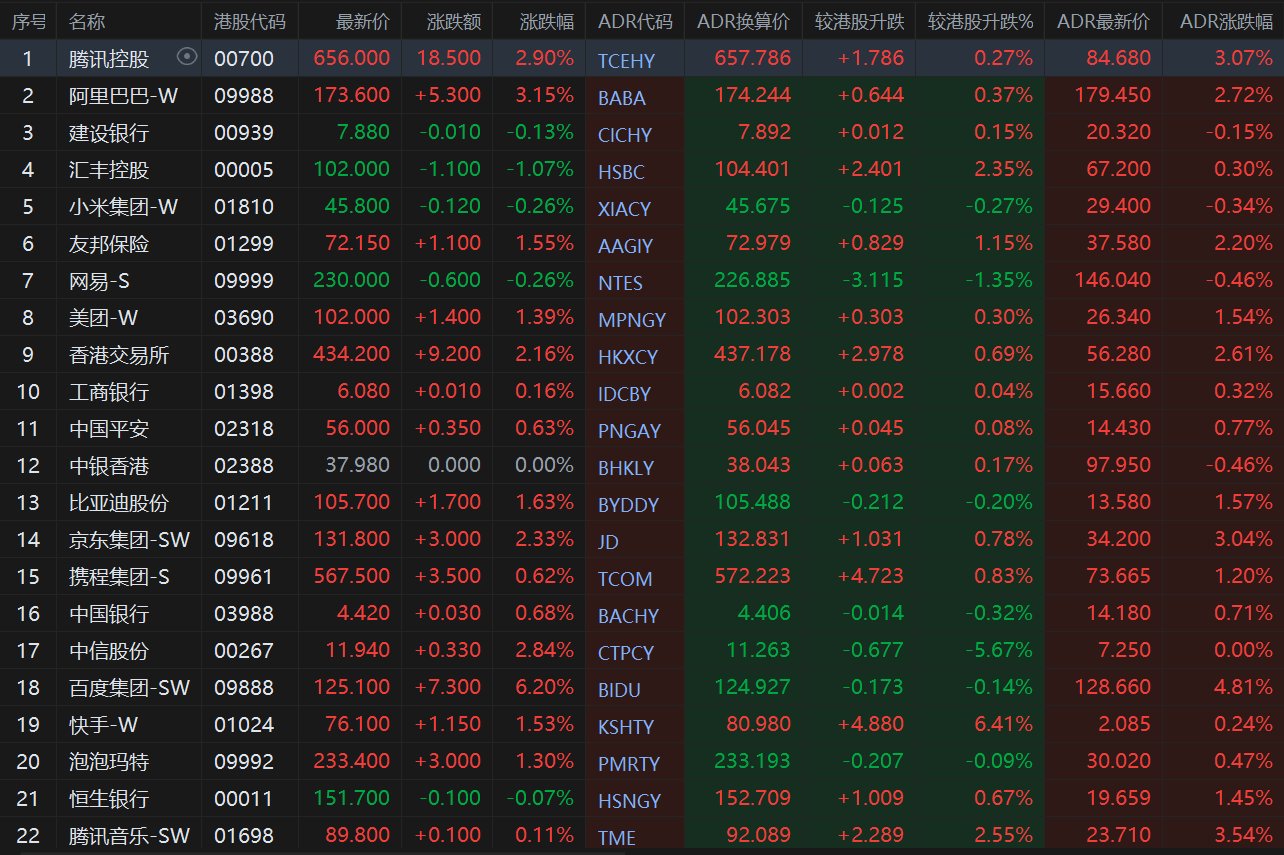The width and height of the screenshot is (1284, 855).
Task: Click the KSHTY ADR code
Action: pos(626,727)
